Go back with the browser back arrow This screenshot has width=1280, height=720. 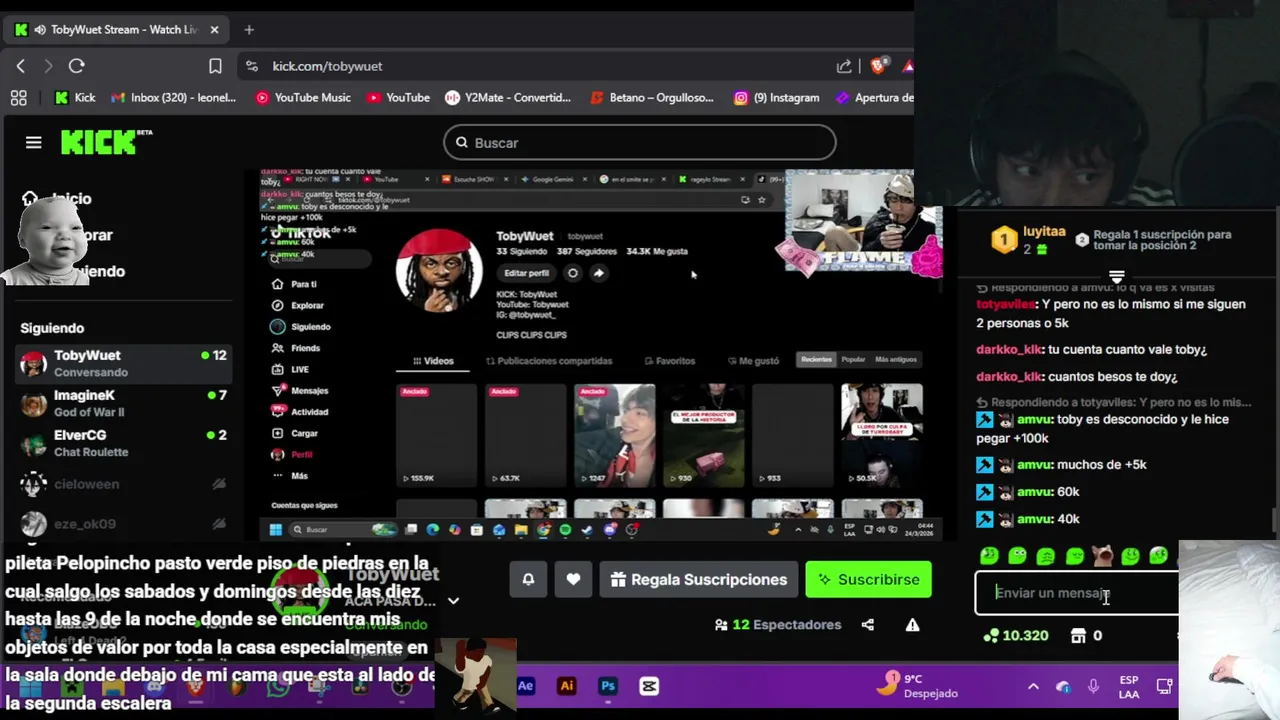(x=21, y=66)
